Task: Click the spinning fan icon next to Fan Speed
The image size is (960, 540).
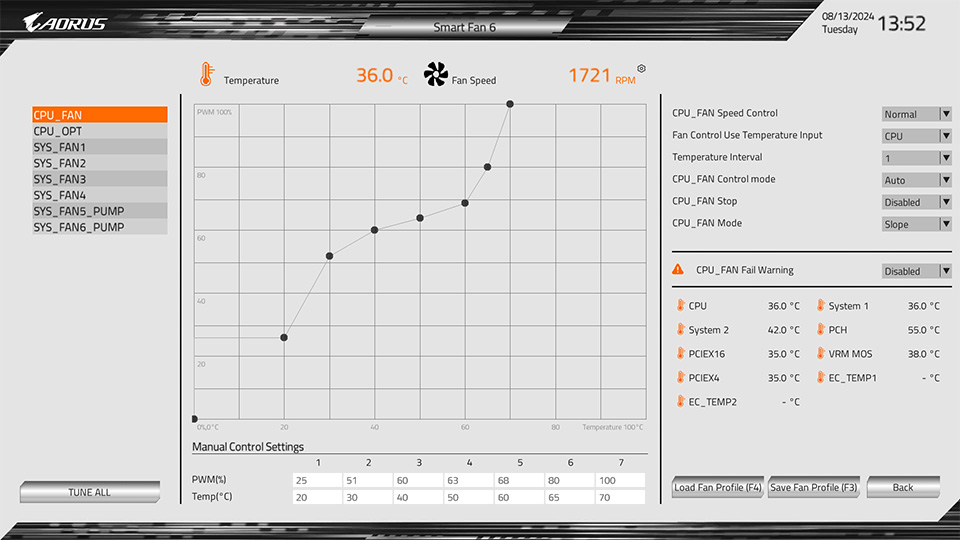Action: (x=436, y=75)
